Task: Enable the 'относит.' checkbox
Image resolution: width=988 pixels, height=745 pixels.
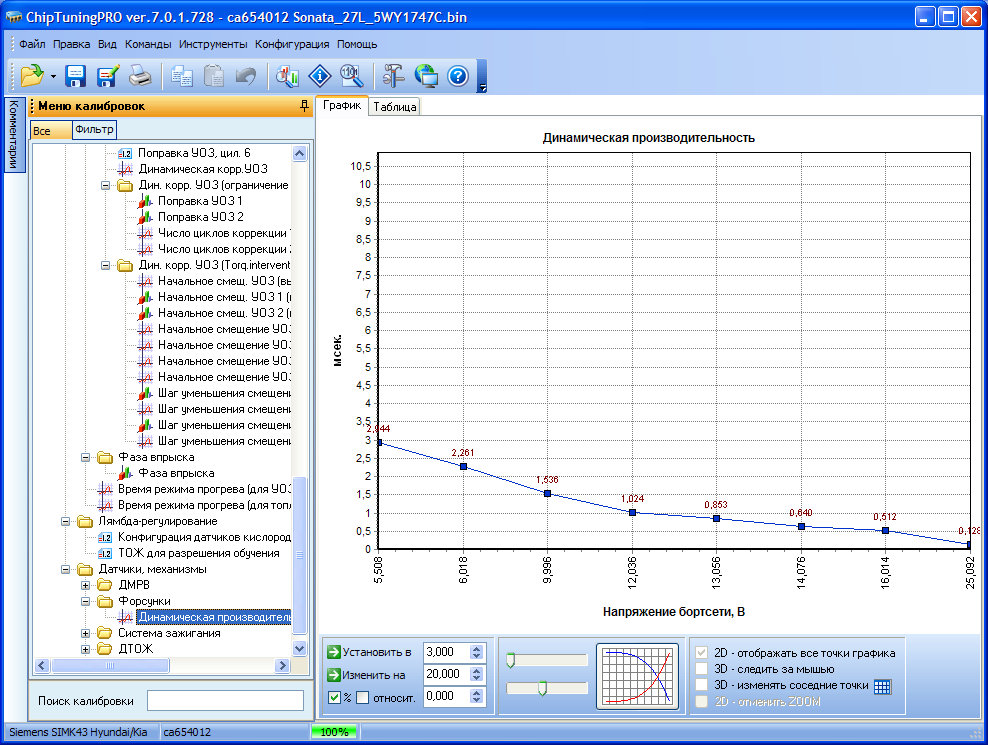Action: 363,697
